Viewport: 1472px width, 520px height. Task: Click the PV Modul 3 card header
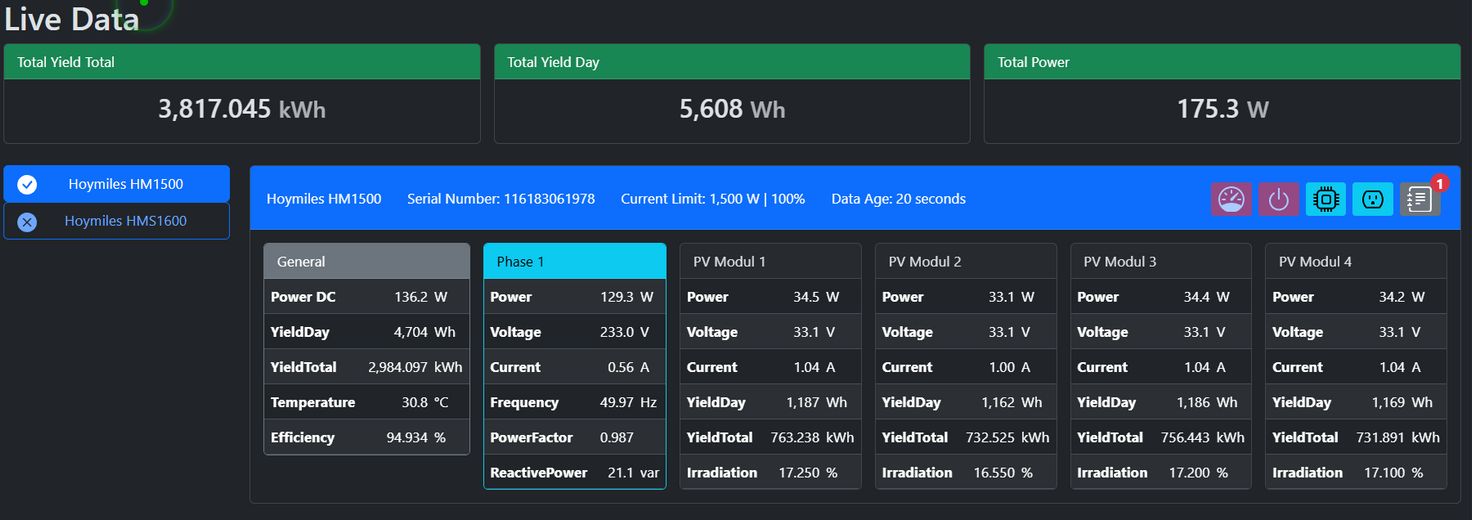point(1161,261)
